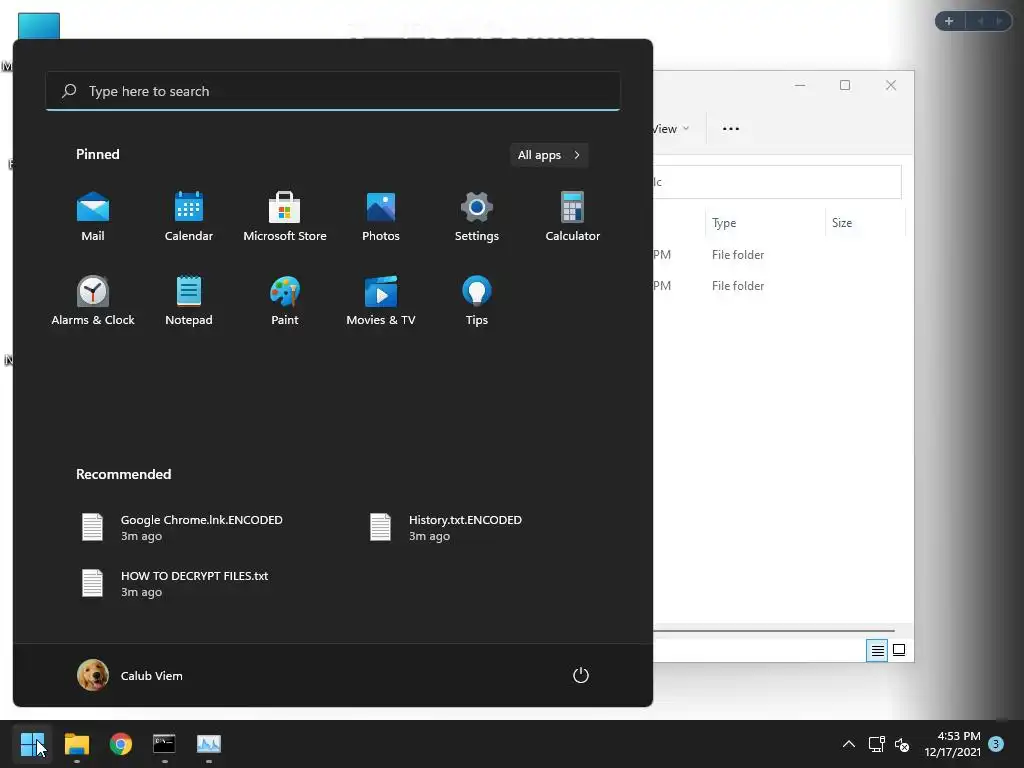This screenshot has width=1024, height=768.
Task: Open the Tips app
Action: point(477,301)
